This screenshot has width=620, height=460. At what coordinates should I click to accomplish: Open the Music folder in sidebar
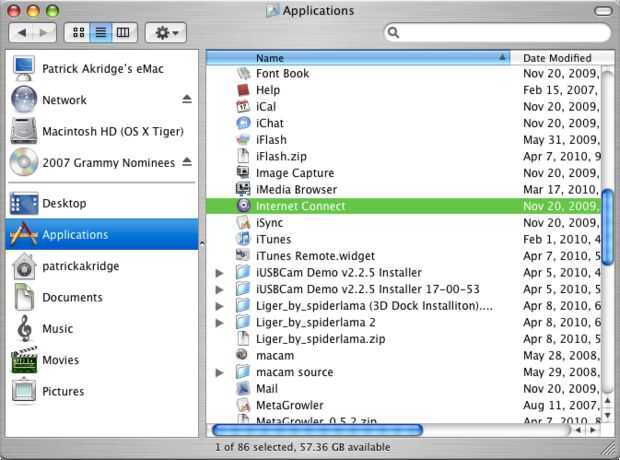[102, 328]
